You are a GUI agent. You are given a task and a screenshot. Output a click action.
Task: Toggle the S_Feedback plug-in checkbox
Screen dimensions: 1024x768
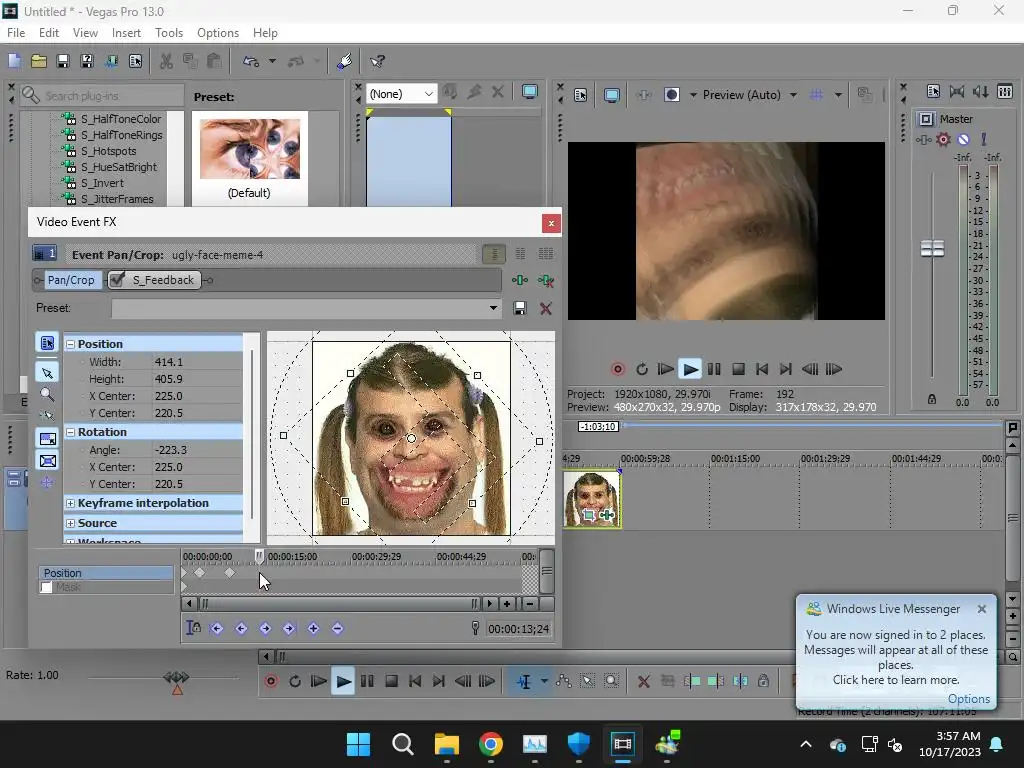118,280
